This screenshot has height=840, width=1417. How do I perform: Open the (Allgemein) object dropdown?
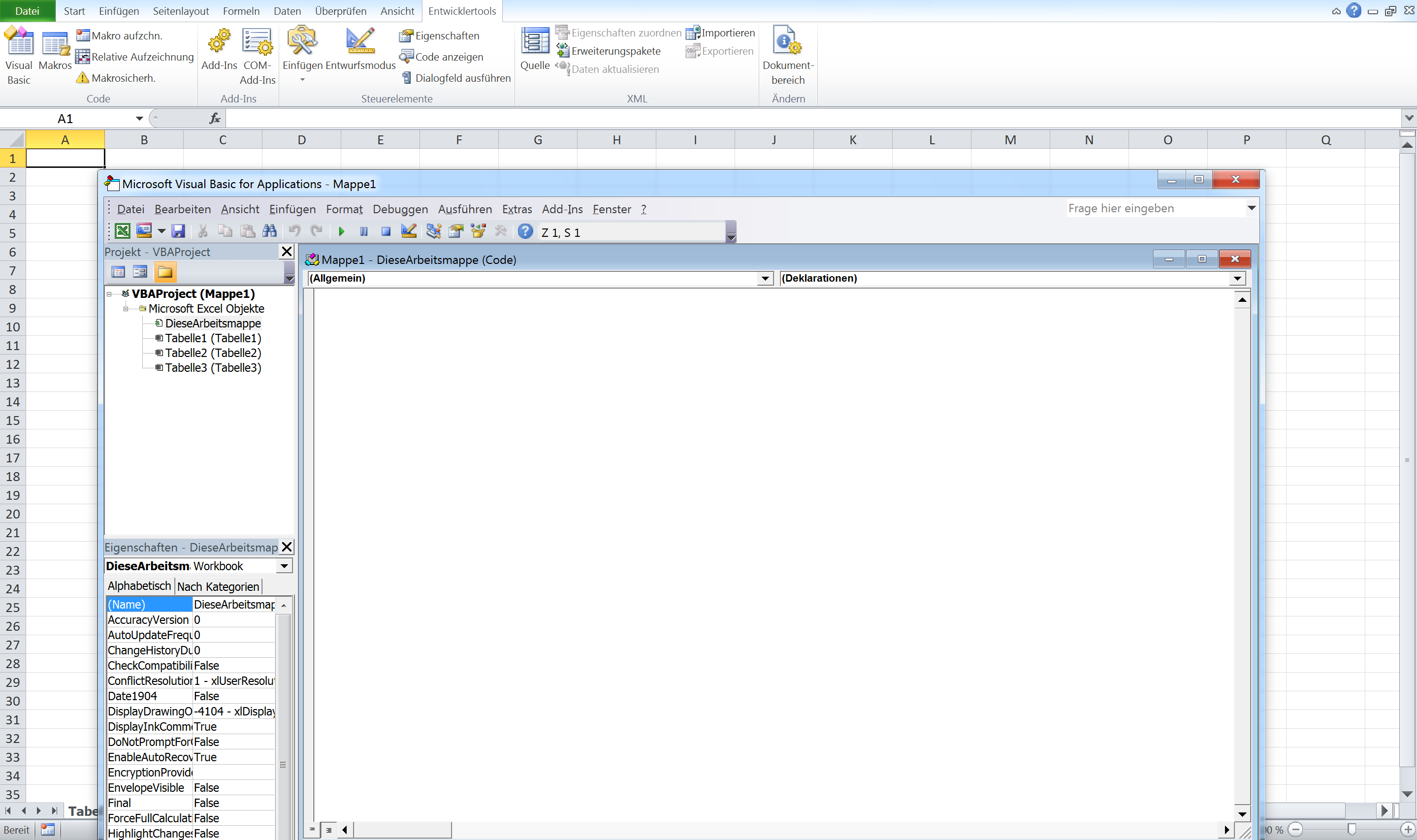pos(765,279)
